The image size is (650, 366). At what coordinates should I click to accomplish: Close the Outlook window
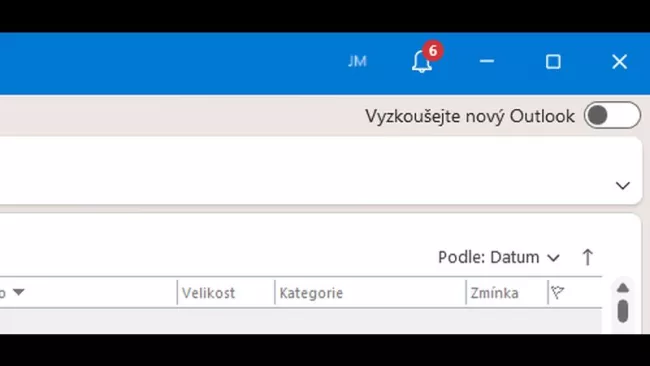(x=619, y=62)
